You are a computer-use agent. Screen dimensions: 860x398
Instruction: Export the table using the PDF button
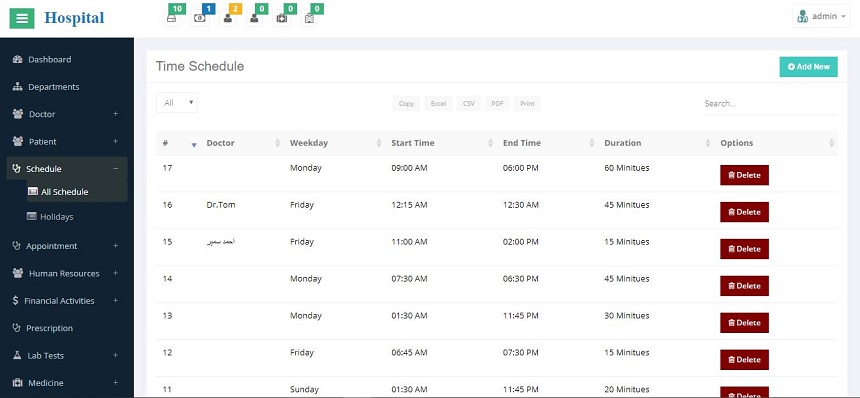(497, 103)
